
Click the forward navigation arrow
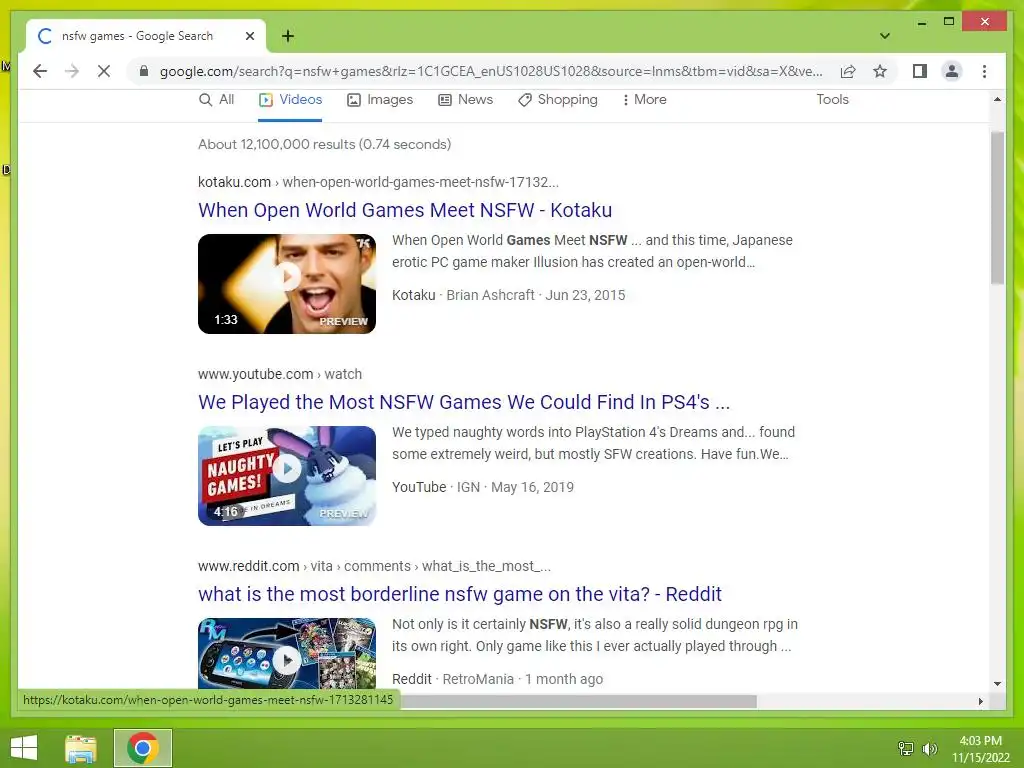pyautogui.click(x=72, y=71)
